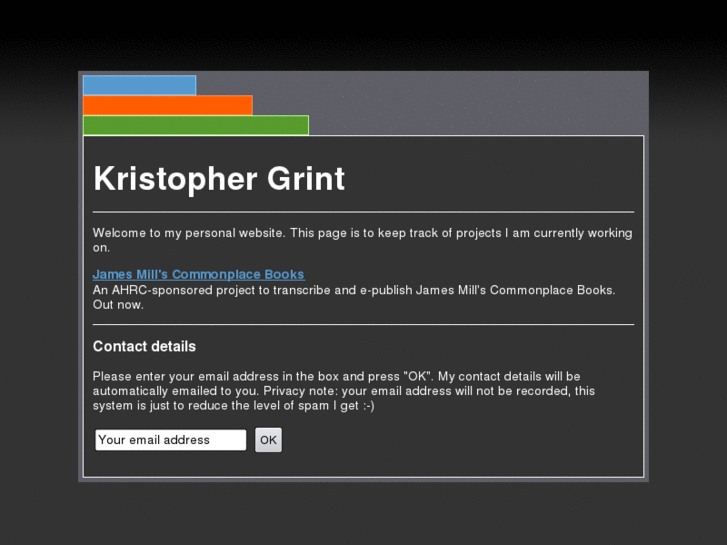This screenshot has height=545, width=727.
Task: Click the 'Contact details' heading
Action: tap(144, 346)
